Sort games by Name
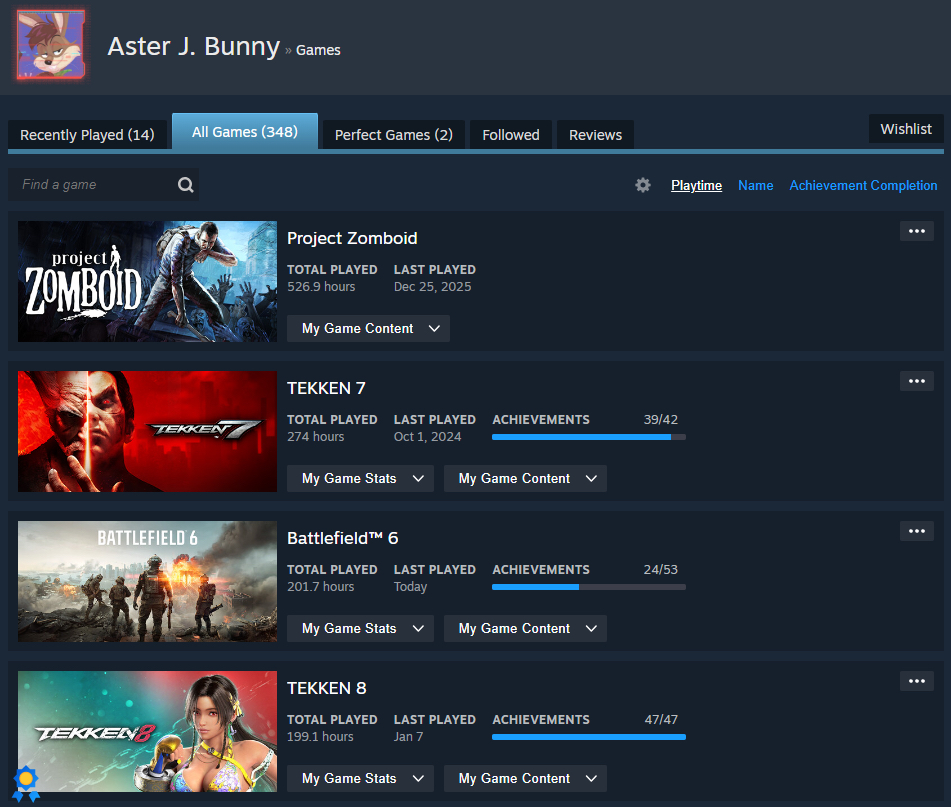This screenshot has width=951, height=807. pos(755,185)
